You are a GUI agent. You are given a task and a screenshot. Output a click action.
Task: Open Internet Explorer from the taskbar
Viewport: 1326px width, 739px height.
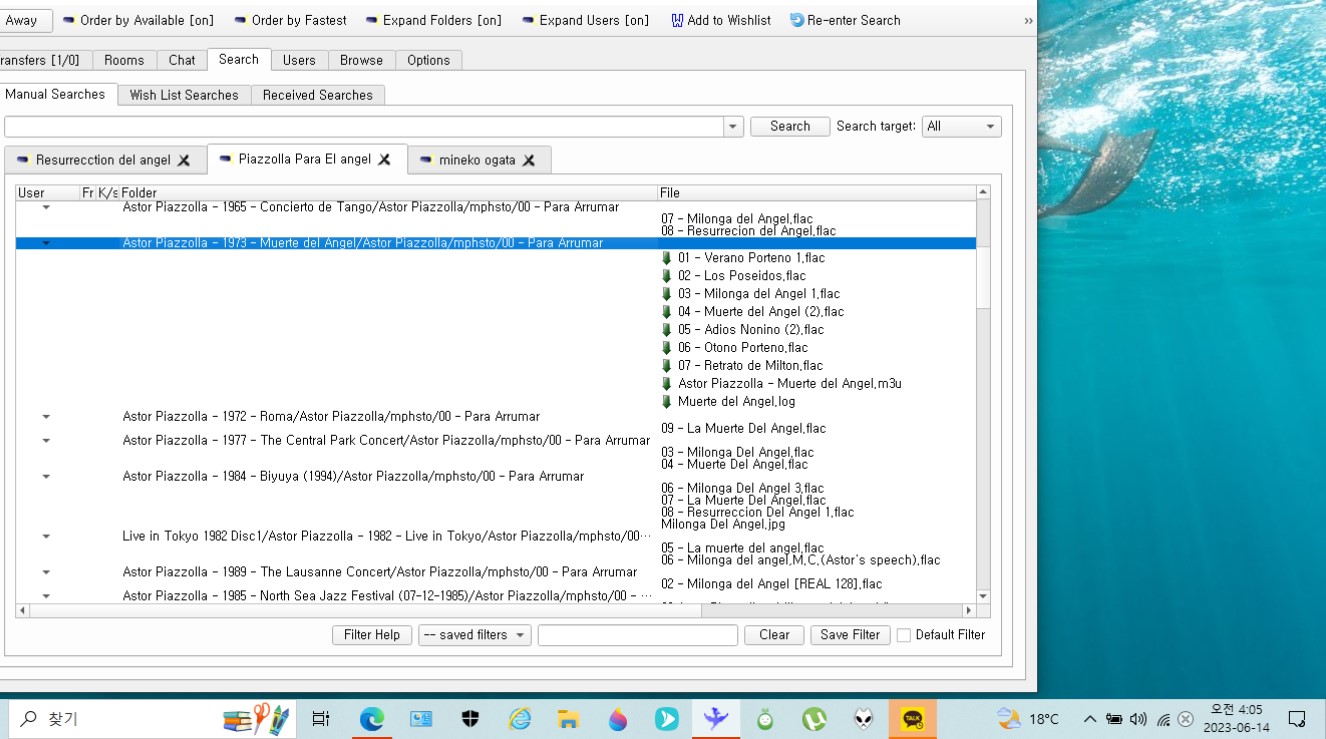pyautogui.click(x=519, y=719)
